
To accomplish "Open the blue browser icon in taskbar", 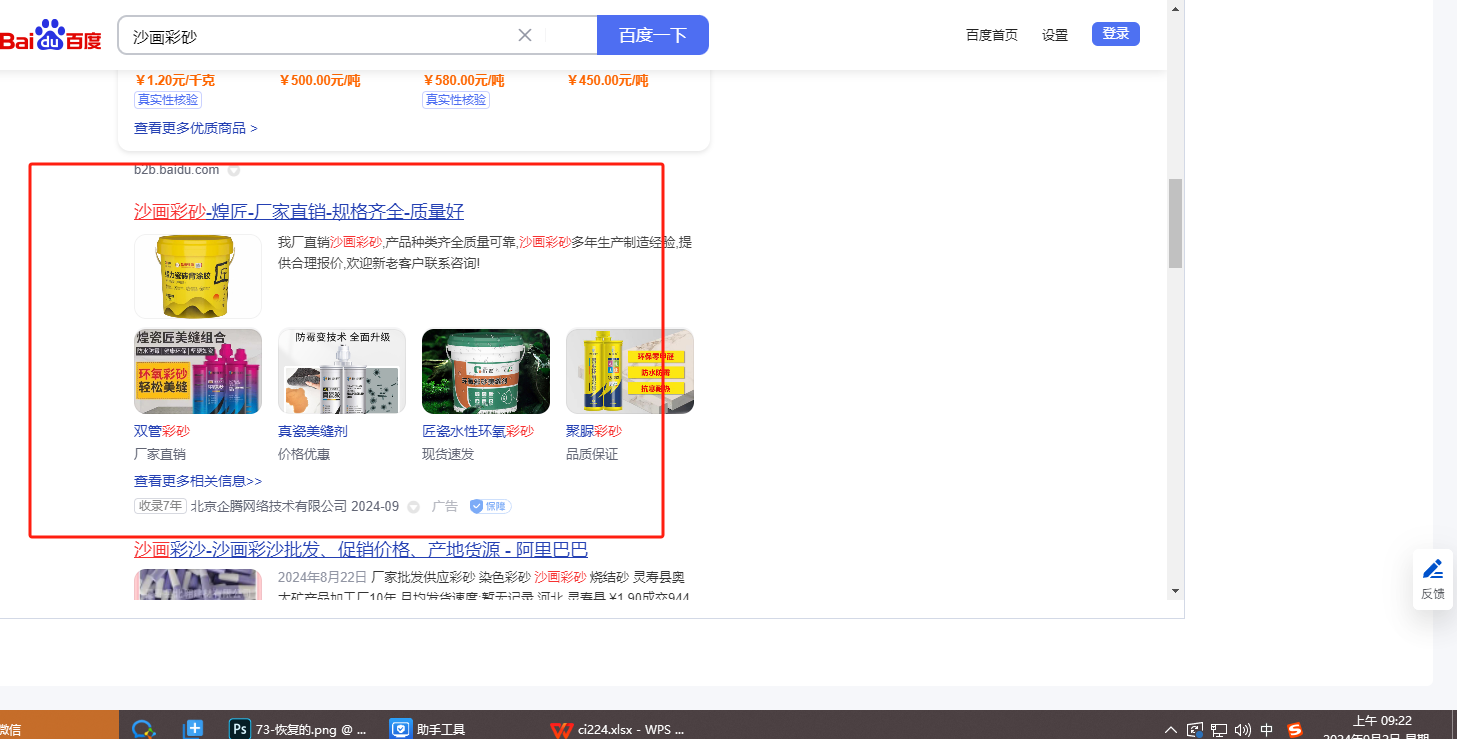I will [x=145, y=729].
